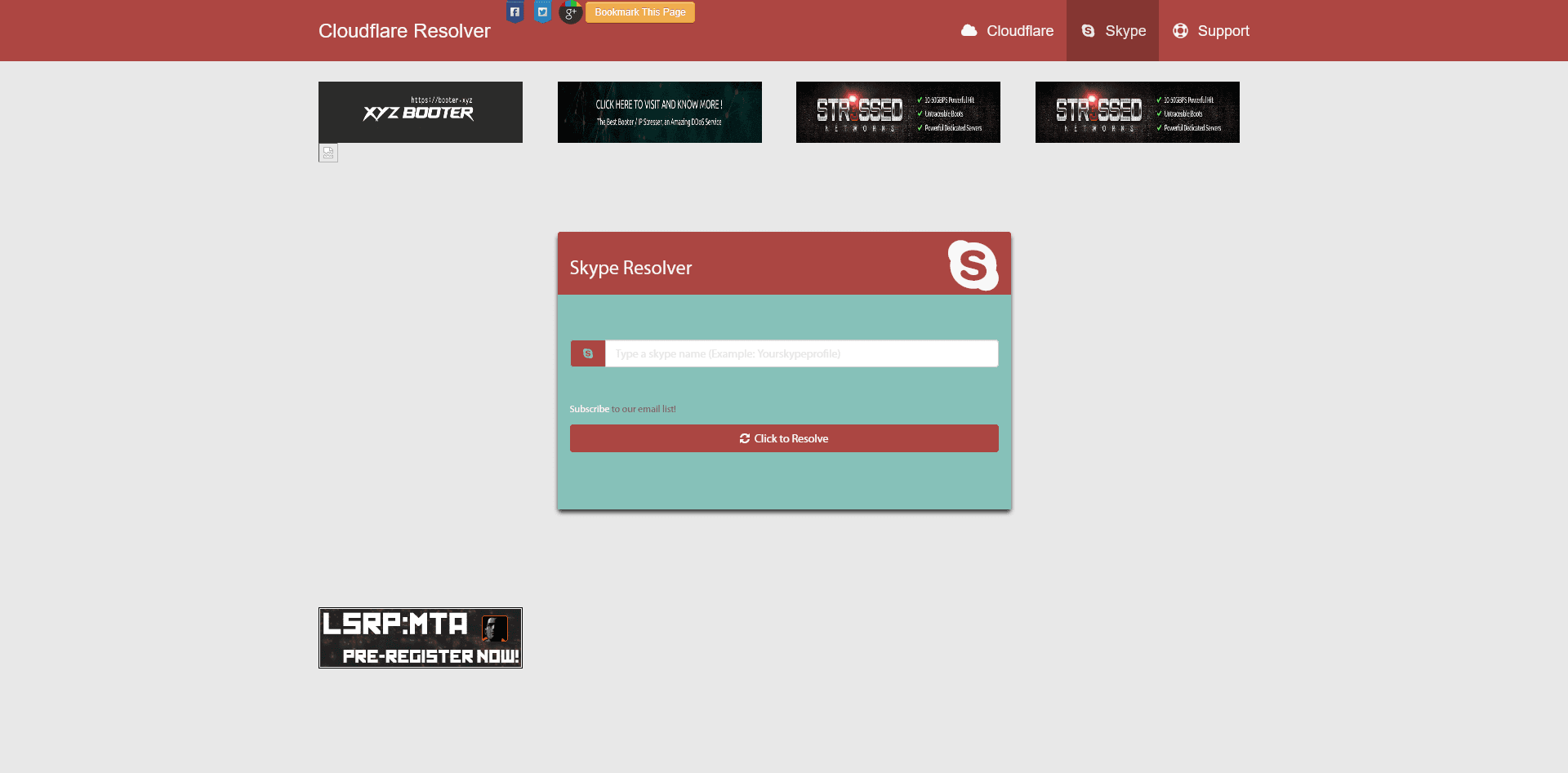Select the Skype tab in the navbar

[1112, 31]
